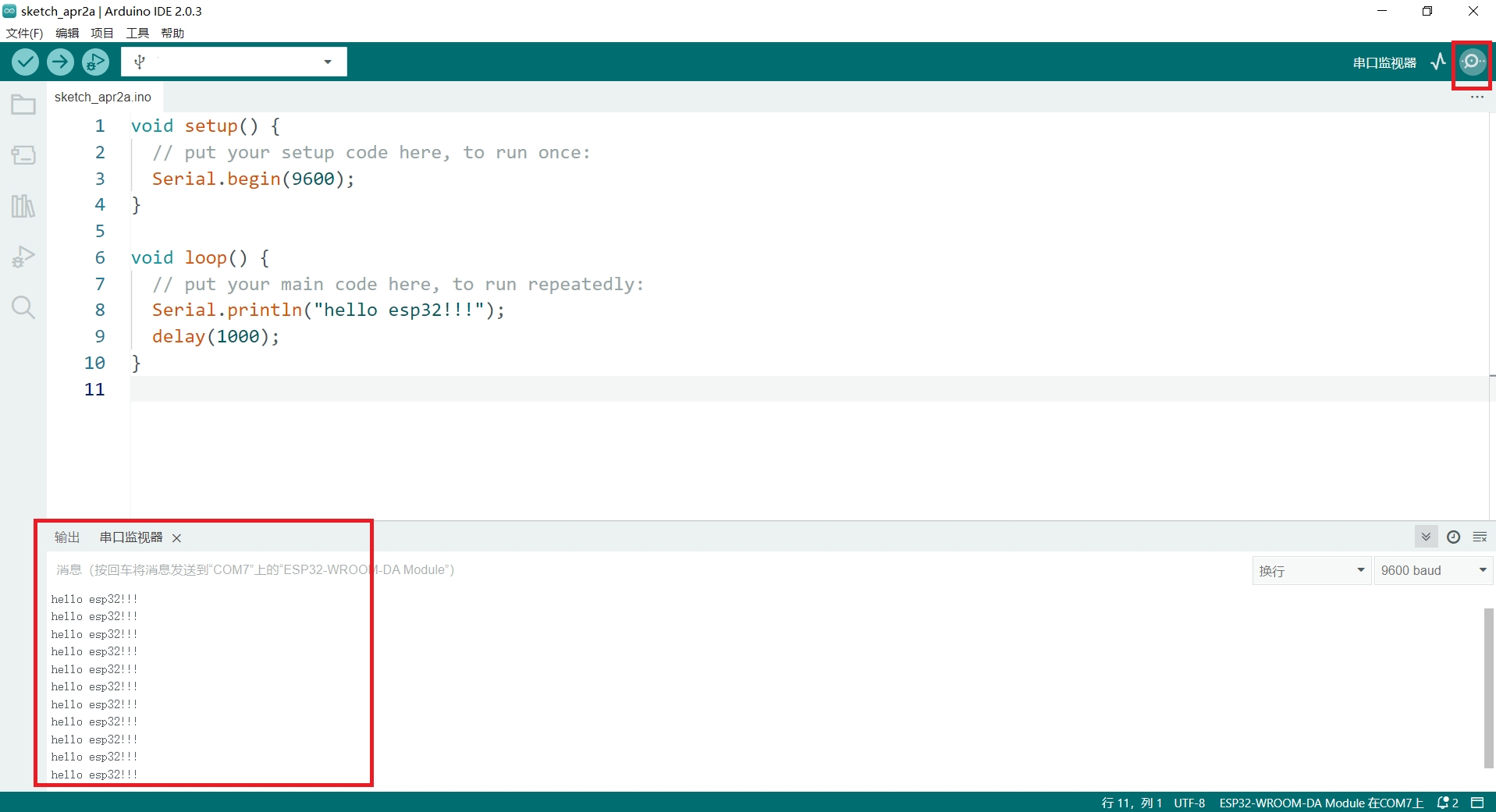Open the Search sidebar icon
This screenshot has width=1496, height=812.
click(x=23, y=307)
